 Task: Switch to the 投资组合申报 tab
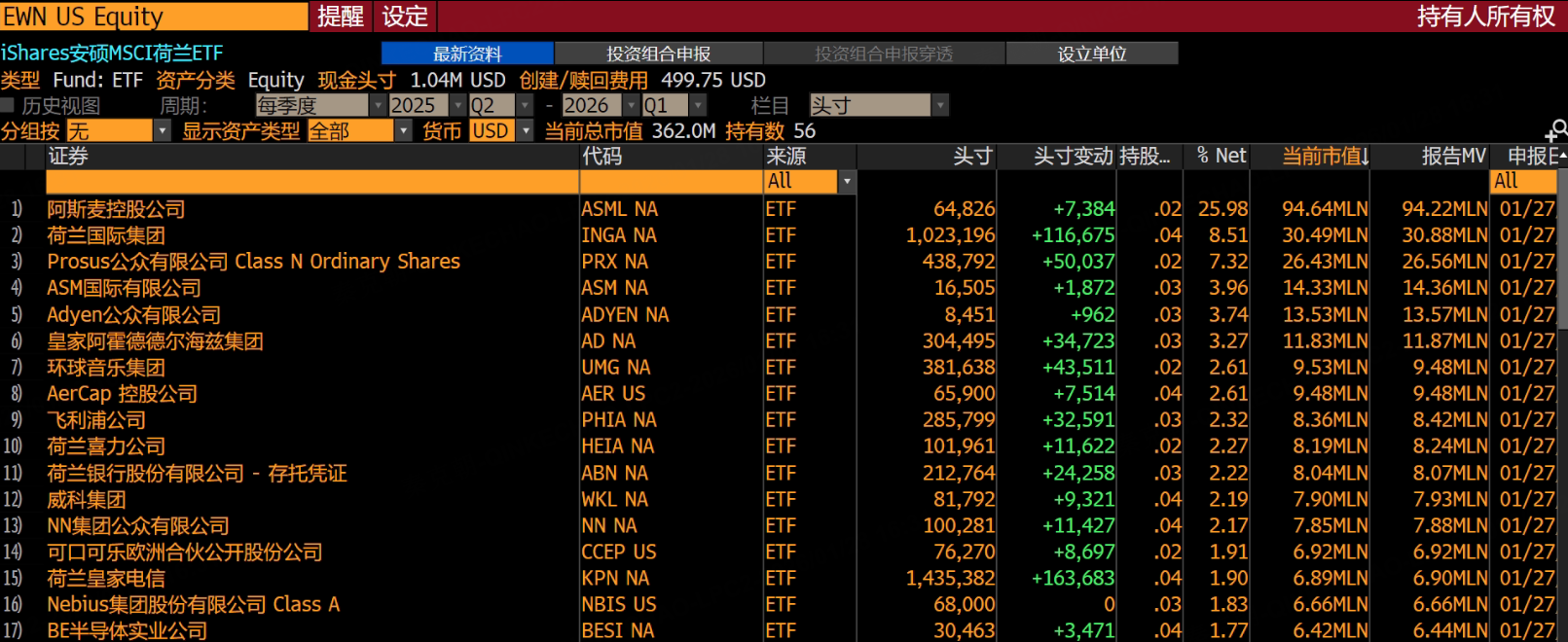(659, 53)
